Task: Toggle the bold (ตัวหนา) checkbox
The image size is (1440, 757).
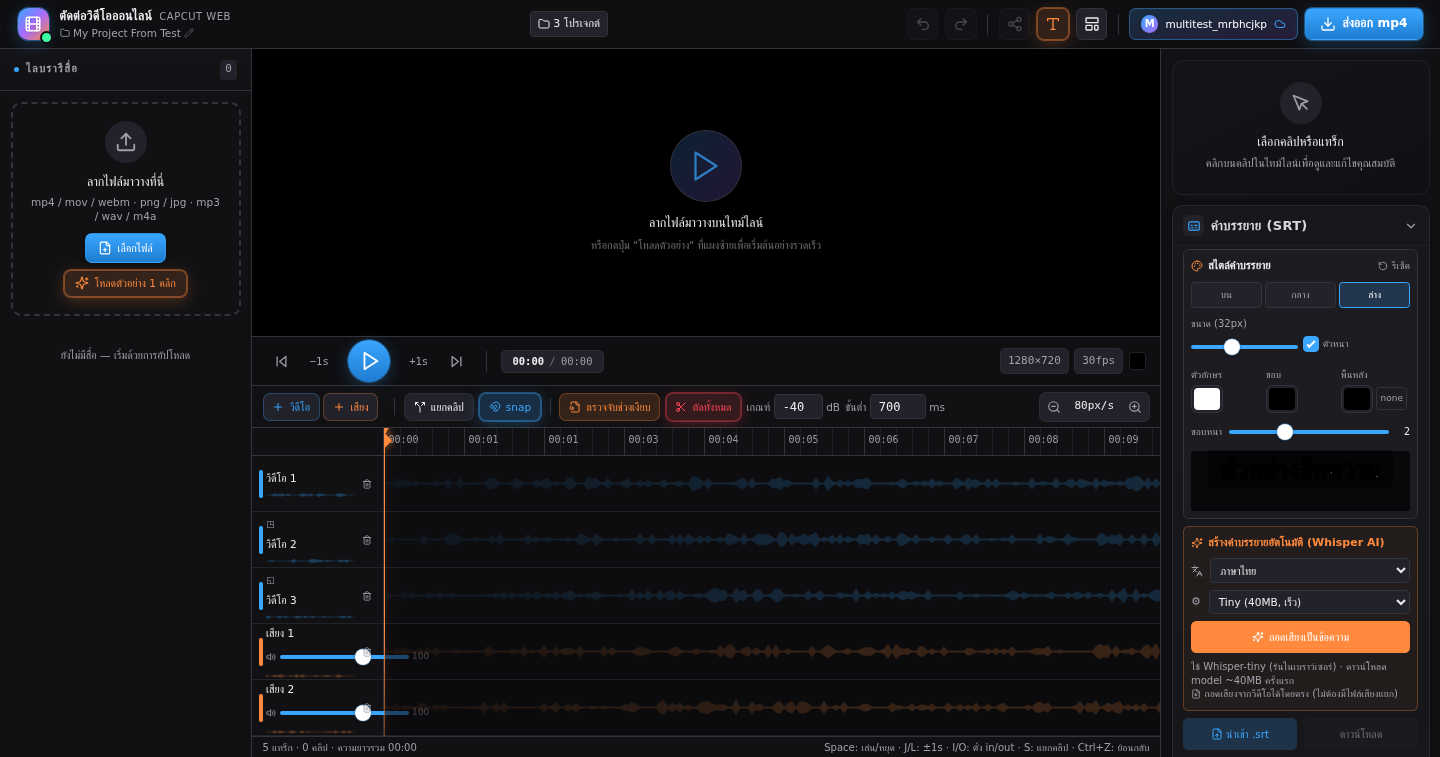Action: [1311, 344]
